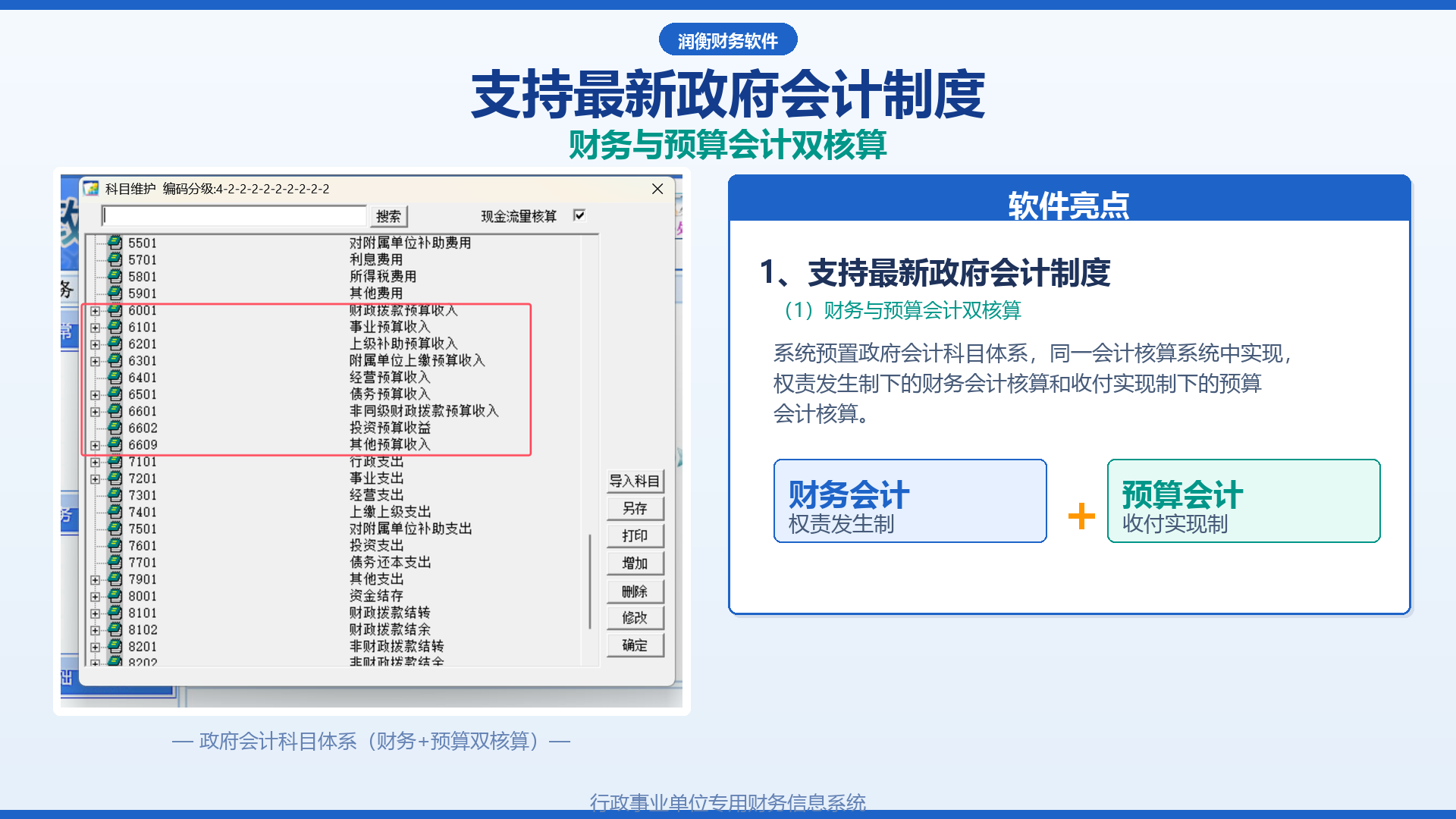Screen dimensions: 1456x819
Task: Click the 6201 account icon
Action: [x=115, y=344]
